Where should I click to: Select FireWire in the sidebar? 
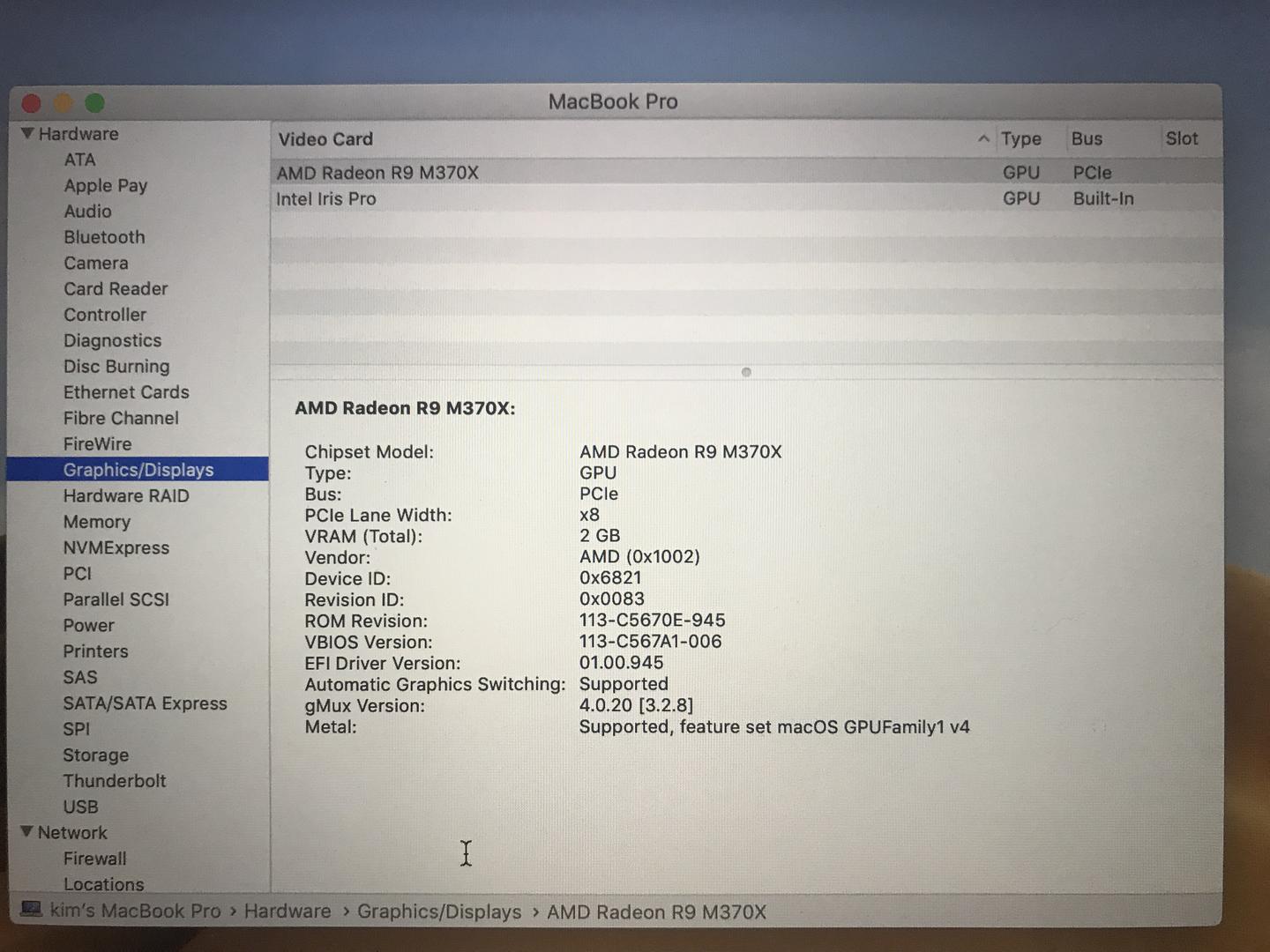click(x=97, y=444)
